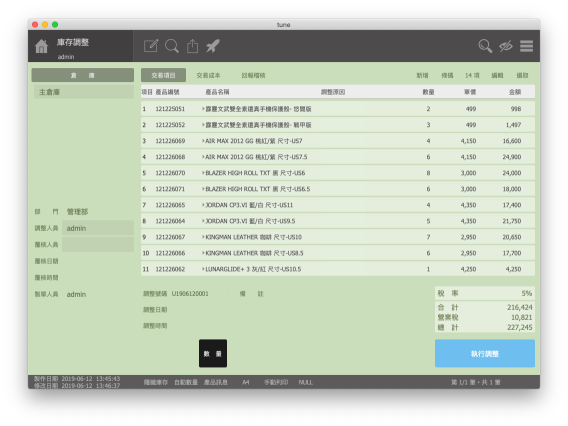Click the magnifier icon at top right

coord(485,46)
